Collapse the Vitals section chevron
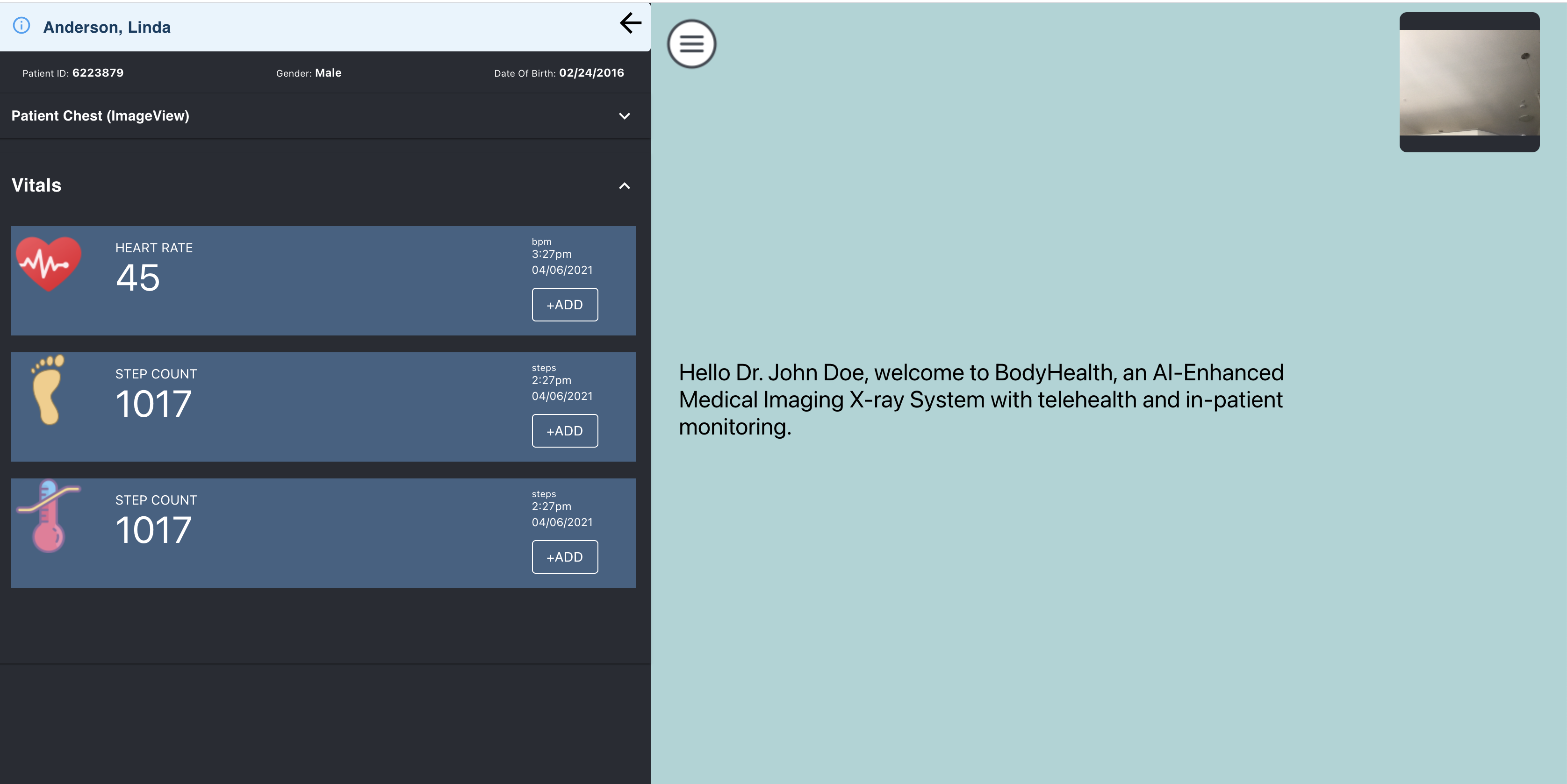The height and width of the screenshot is (784, 1567). [624, 186]
